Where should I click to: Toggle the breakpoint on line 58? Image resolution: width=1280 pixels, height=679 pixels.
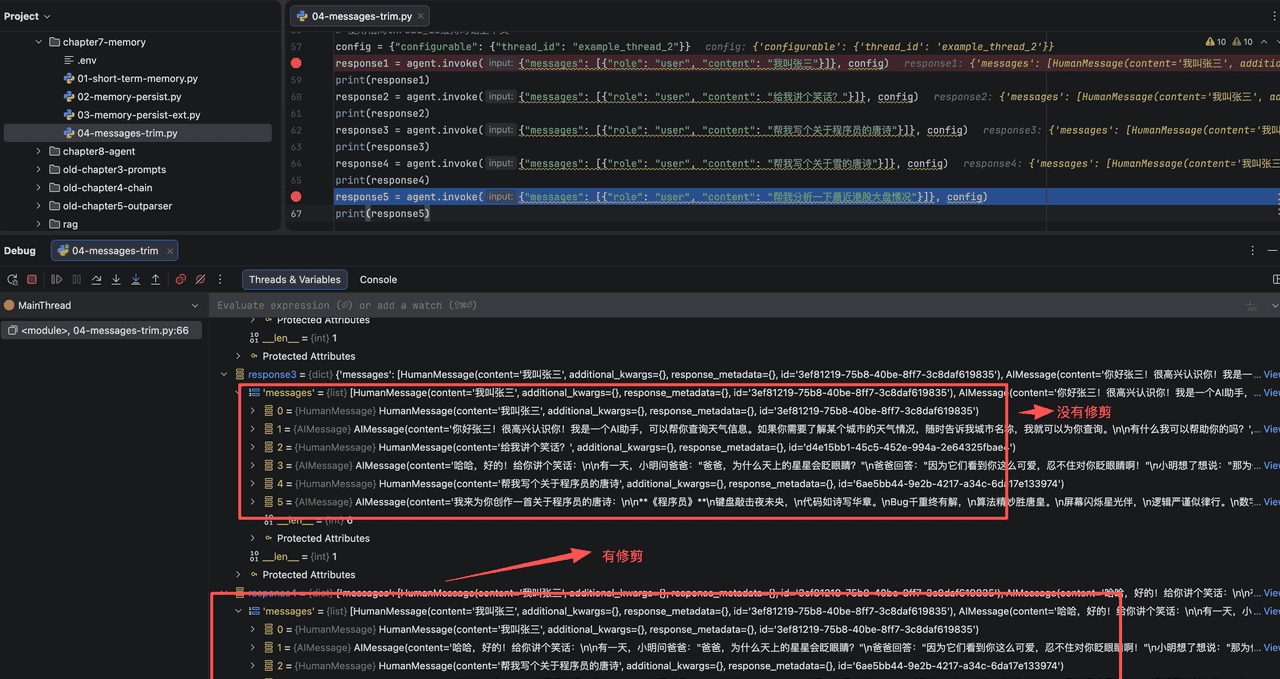pos(296,63)
